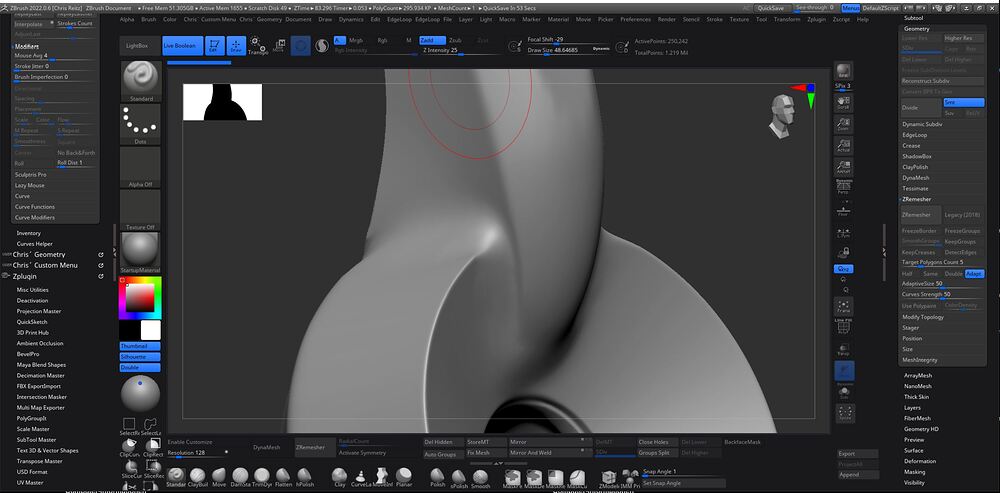Screen dimensions: 1000x493
Task: Select the ZModeler brush icon
Action: [609, 477]
